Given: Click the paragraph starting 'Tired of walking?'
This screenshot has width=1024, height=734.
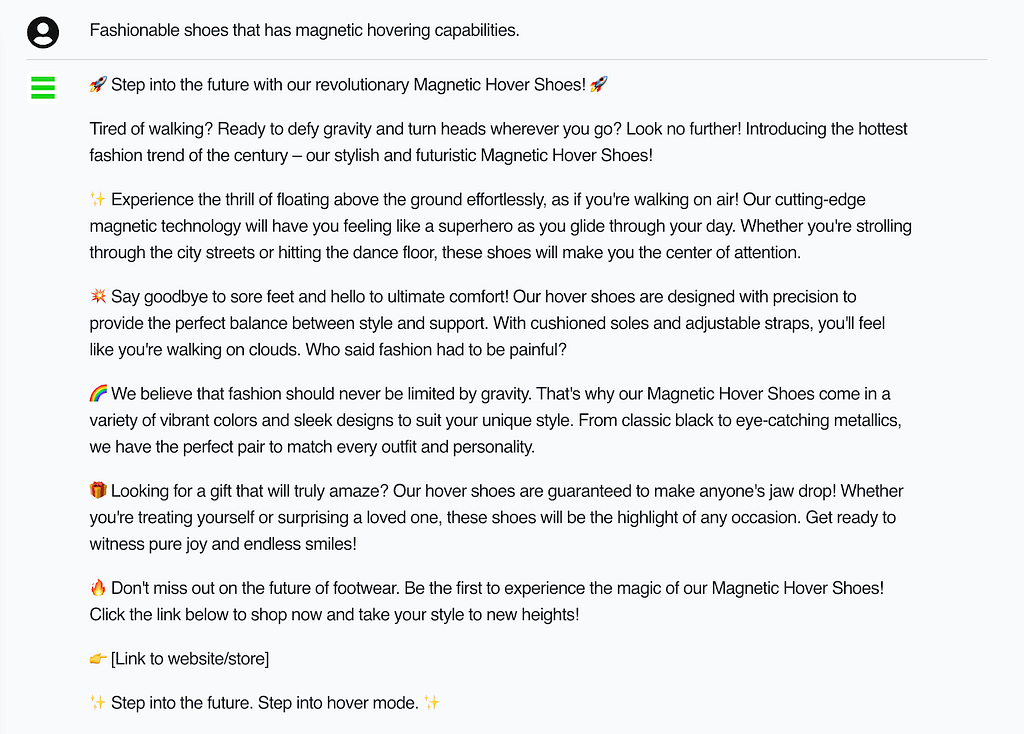Looking at the screenshot, I should tap(498, 142).
